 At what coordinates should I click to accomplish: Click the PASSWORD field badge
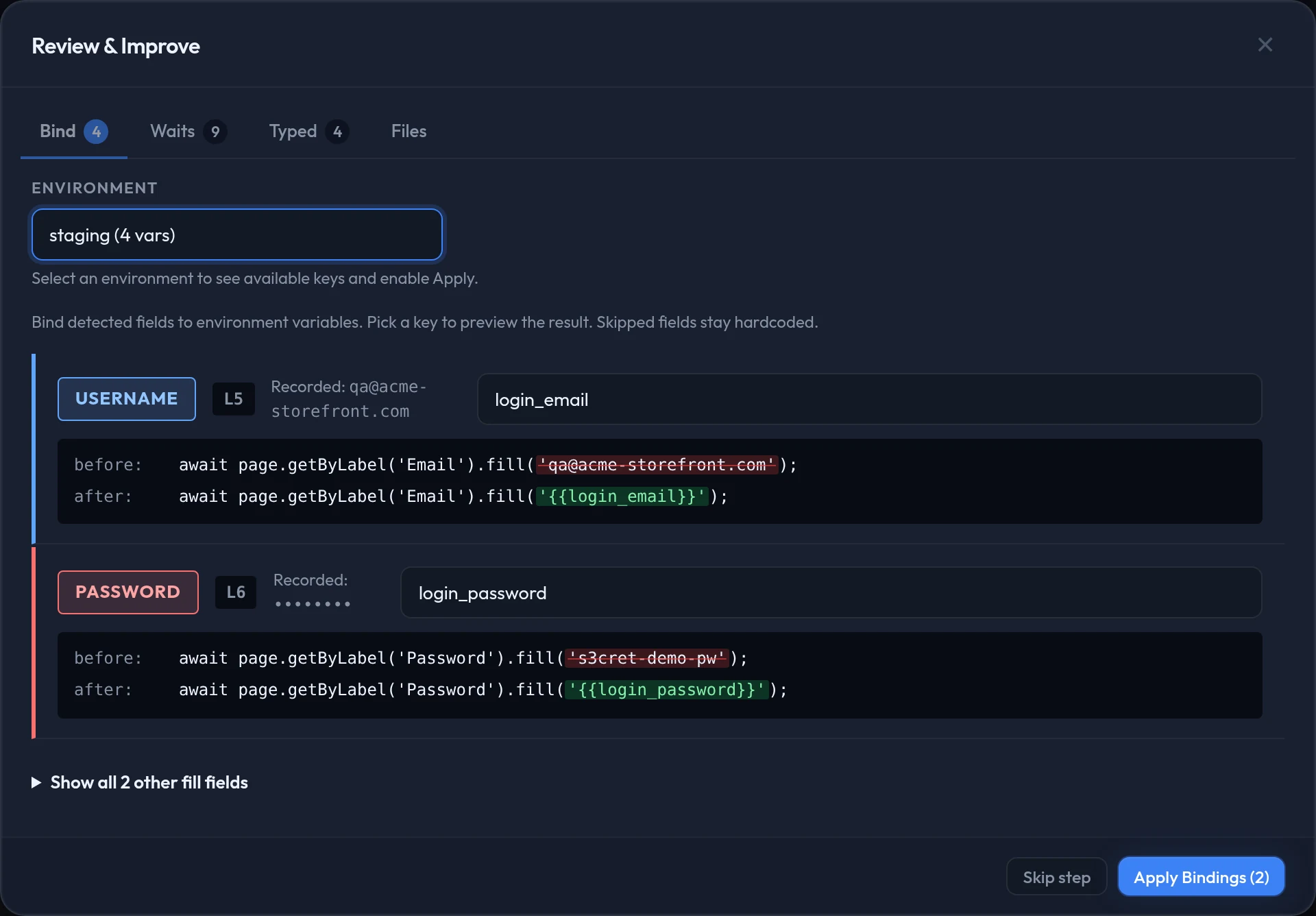point(128,592)
